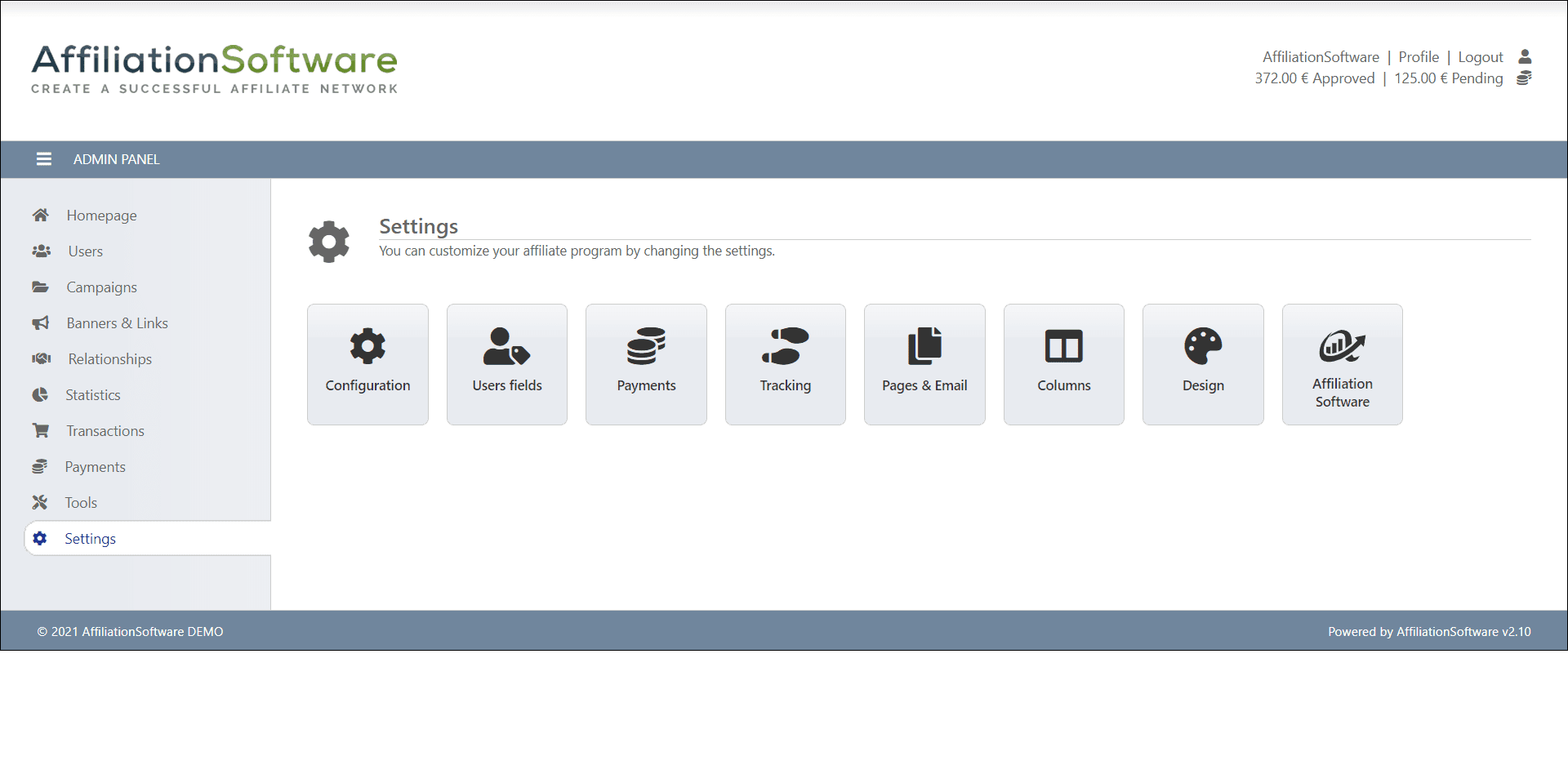This screenshot has height=765, width=1568.
Task: Open the Configuration gear tile
Action: coord(367,364)
